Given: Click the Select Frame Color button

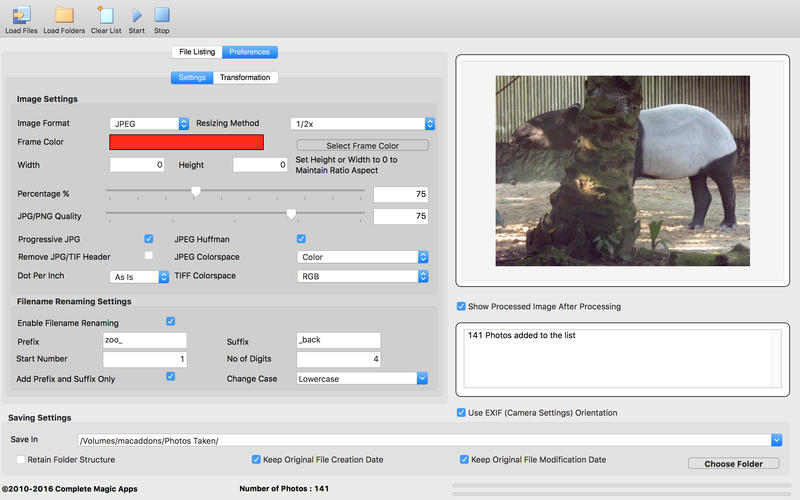Looking at the screenshot, I should pos(362,146).
